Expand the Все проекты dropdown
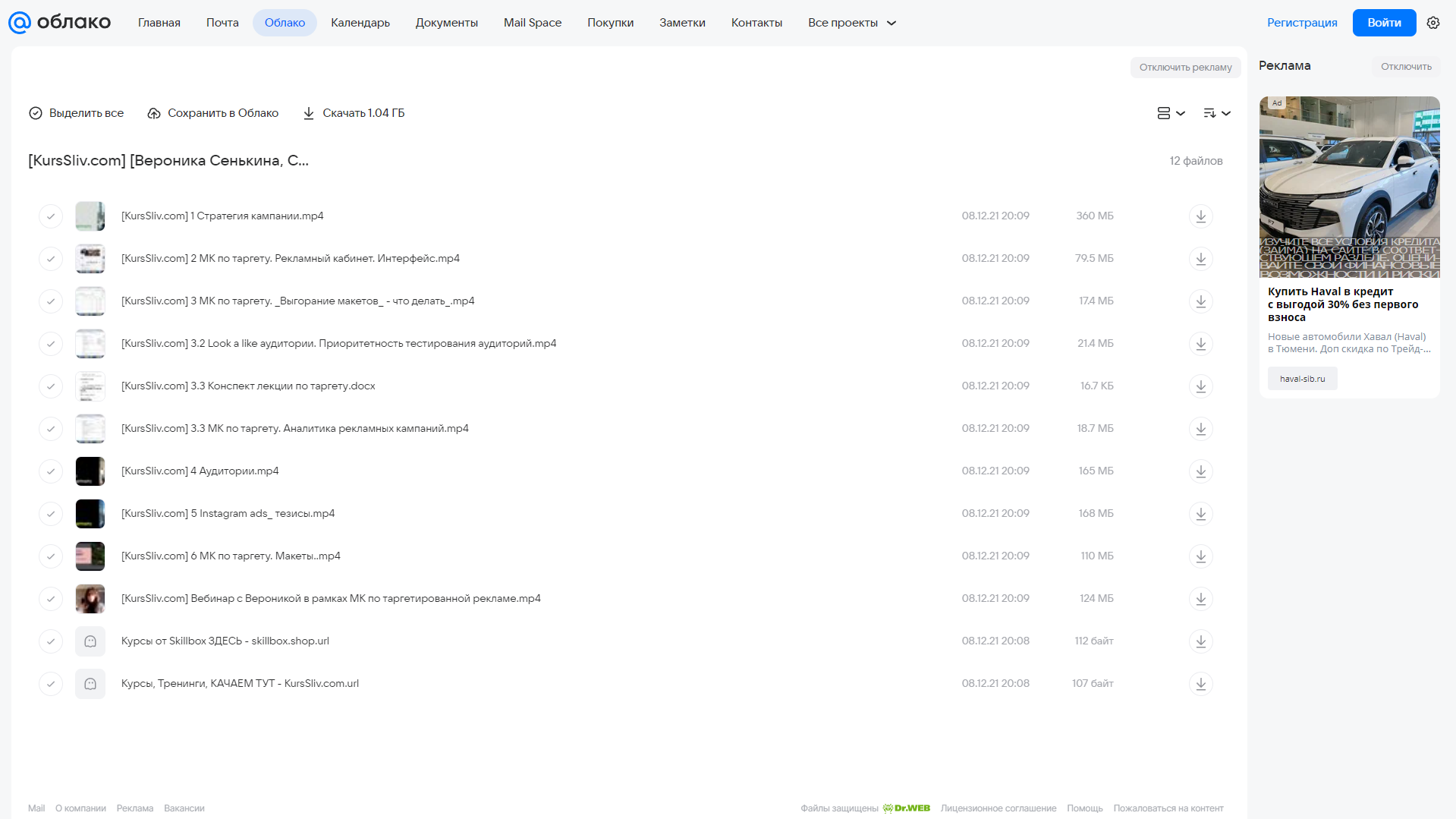The image size is (1456, 819). [x=852, y=23]
